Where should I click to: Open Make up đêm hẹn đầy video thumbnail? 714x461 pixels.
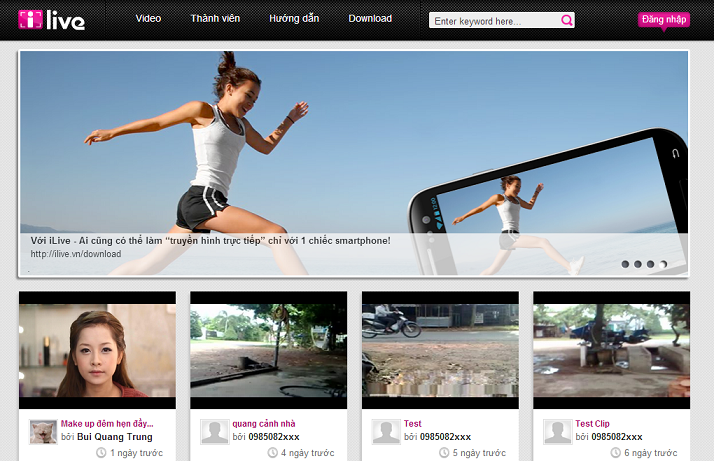pyautogui.click(x=97, y=350)
